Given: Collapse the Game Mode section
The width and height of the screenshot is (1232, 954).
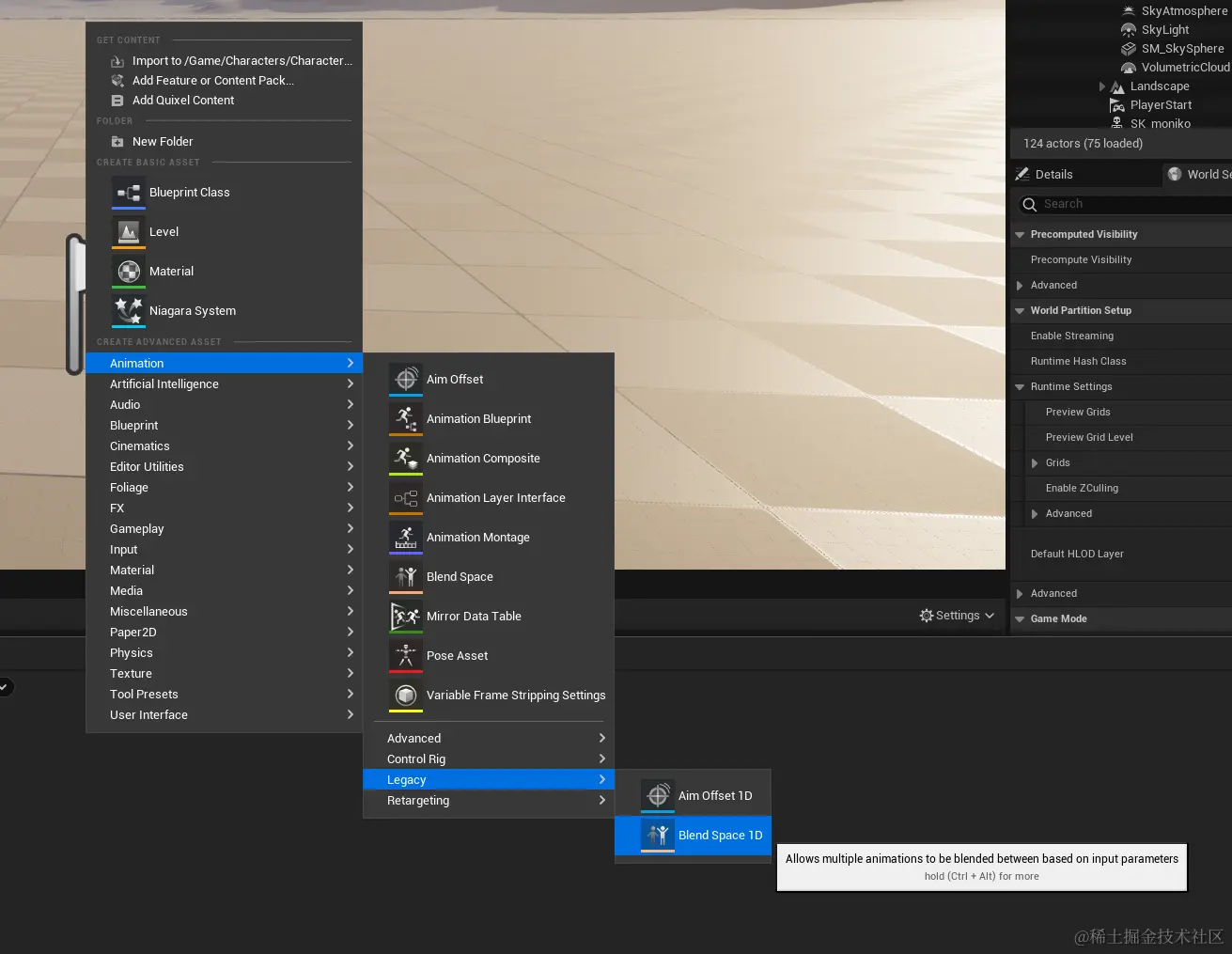Looking at the screenshot, I should pyautogui.click(x=1020, y=618).
